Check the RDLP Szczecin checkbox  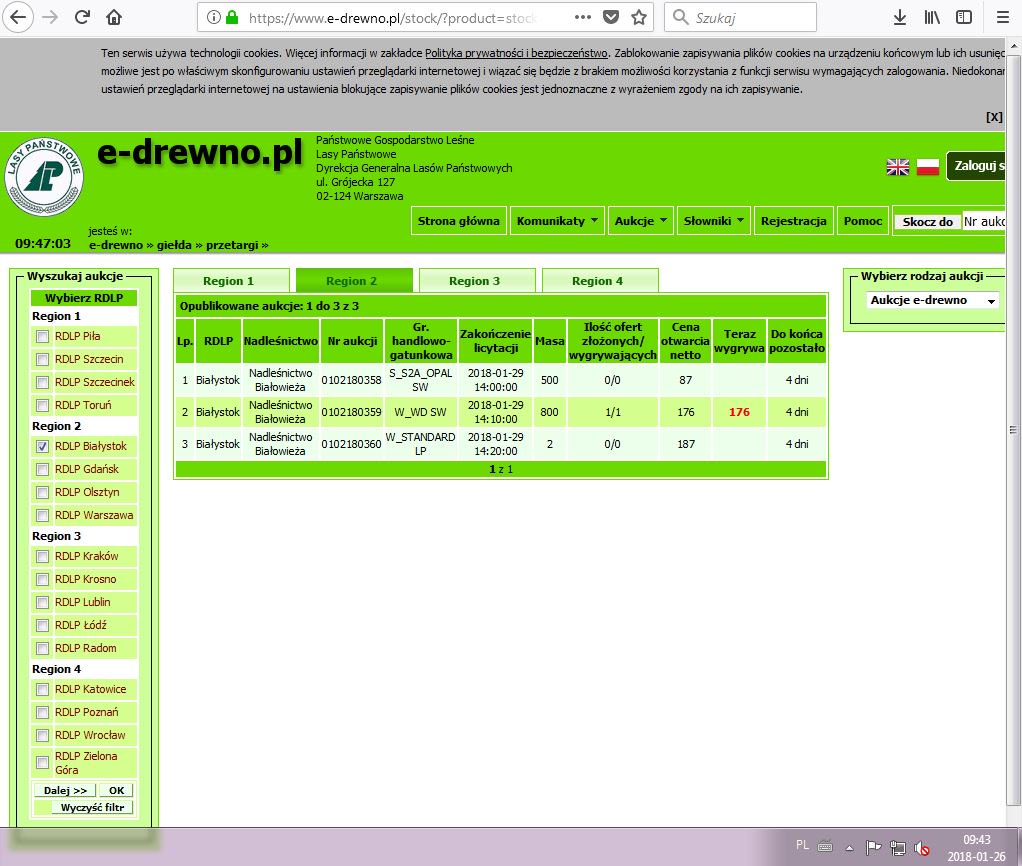click(42, 359)
